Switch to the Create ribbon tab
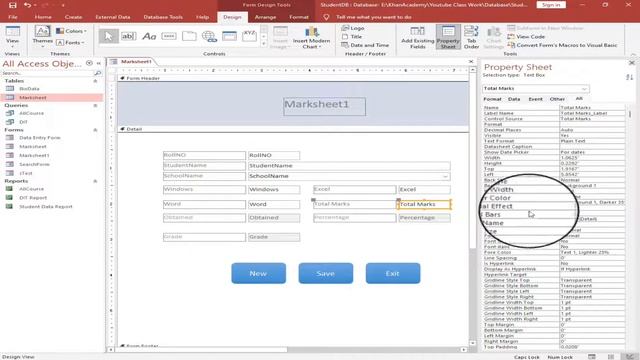The height and width of the screenshot is (360, 640). tap(73, 17)
